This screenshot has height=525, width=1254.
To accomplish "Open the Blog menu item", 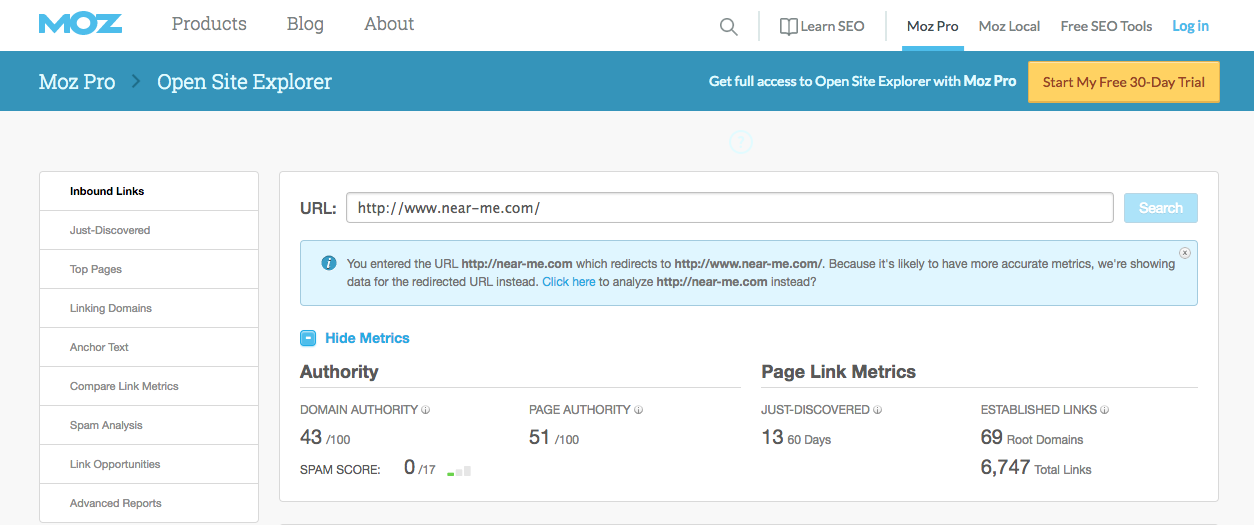I will pyautogui.click(x=305, y=24).
